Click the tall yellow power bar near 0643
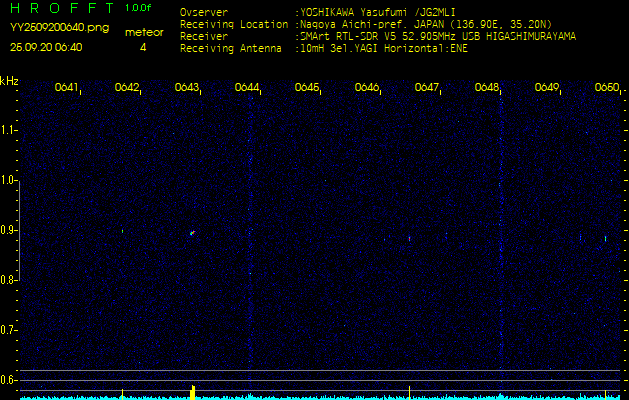This screenshot has width=629, height=400. click(193, 392)
